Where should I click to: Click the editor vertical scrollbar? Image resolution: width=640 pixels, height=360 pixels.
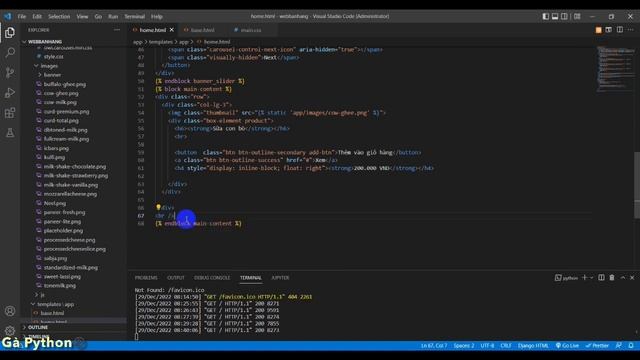(637, 185)
